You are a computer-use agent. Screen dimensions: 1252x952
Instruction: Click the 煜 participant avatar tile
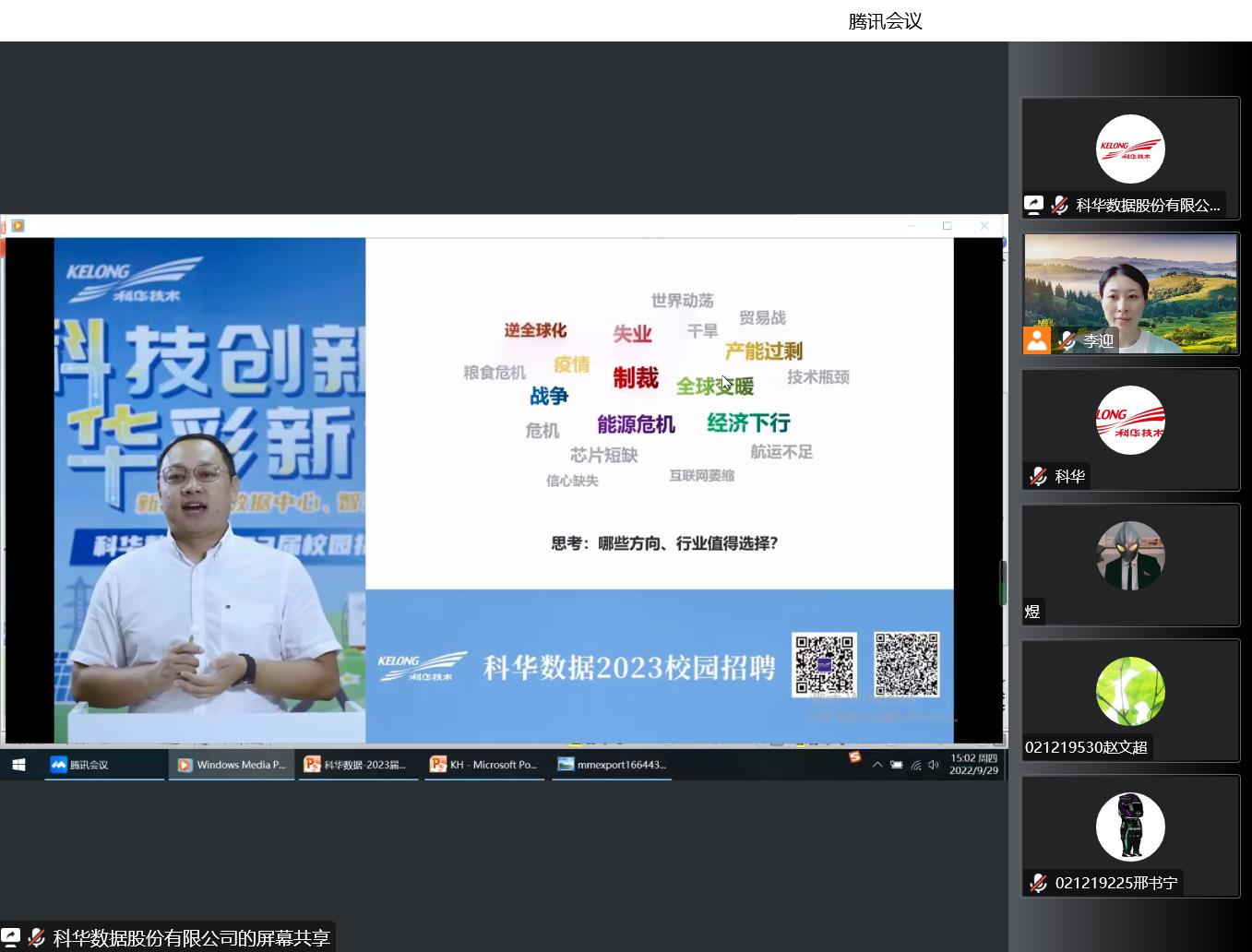tap(1130, 565)
